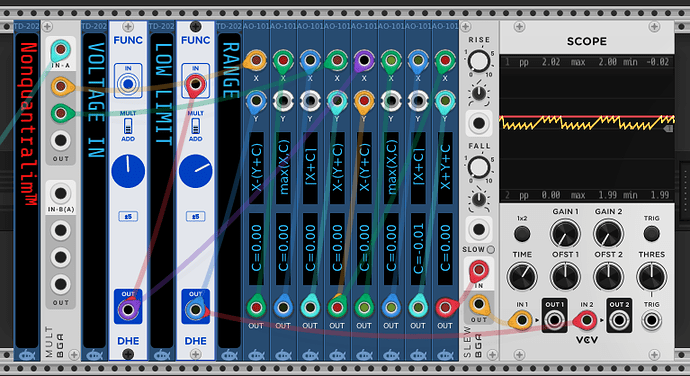The image size is (690, 376).
Task: Click the second FUNC ±5 range selector
Action: tap(195, 217)
